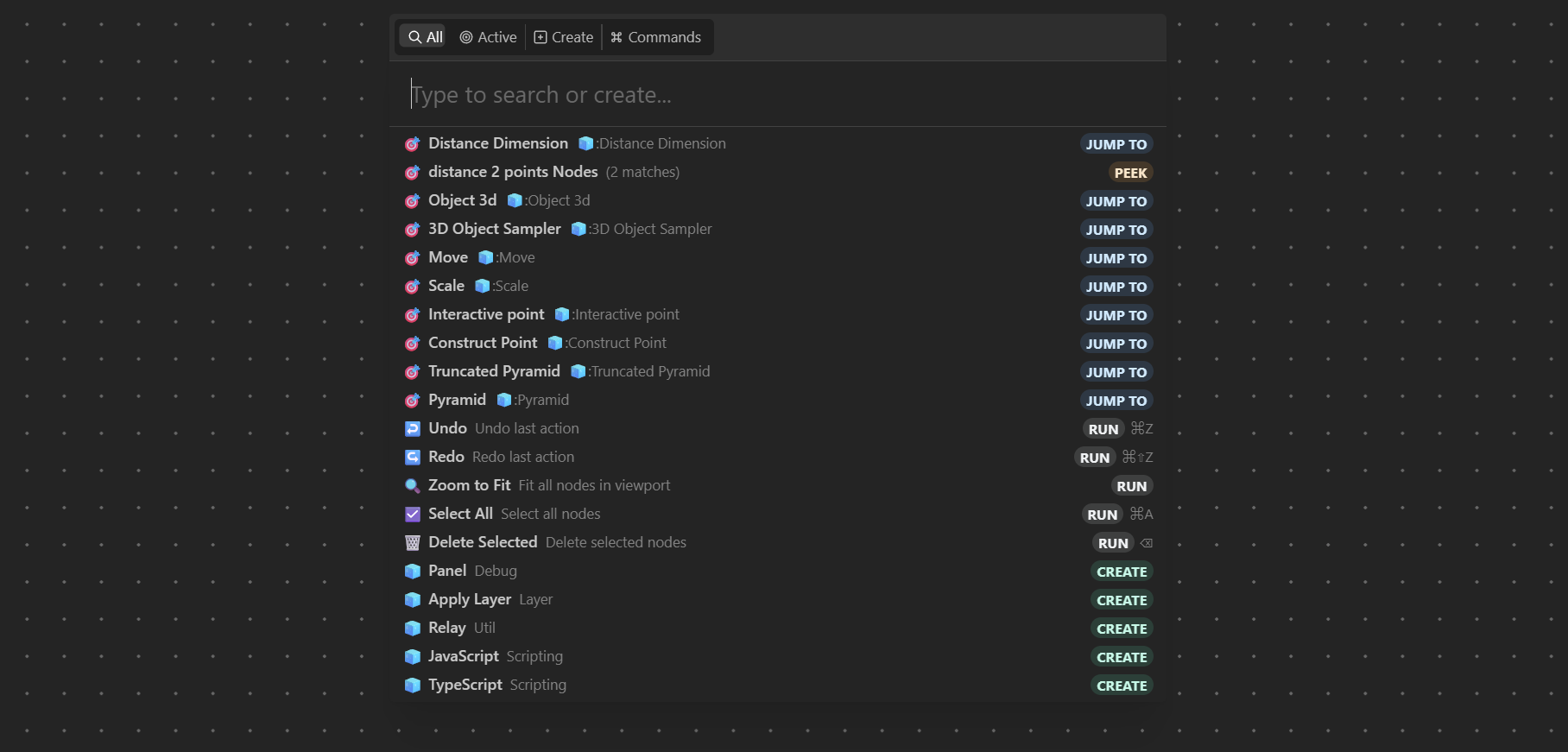Click the Redo arrow icon
The width and height of the screenshot is (1568, 752).
click(413, 458)
